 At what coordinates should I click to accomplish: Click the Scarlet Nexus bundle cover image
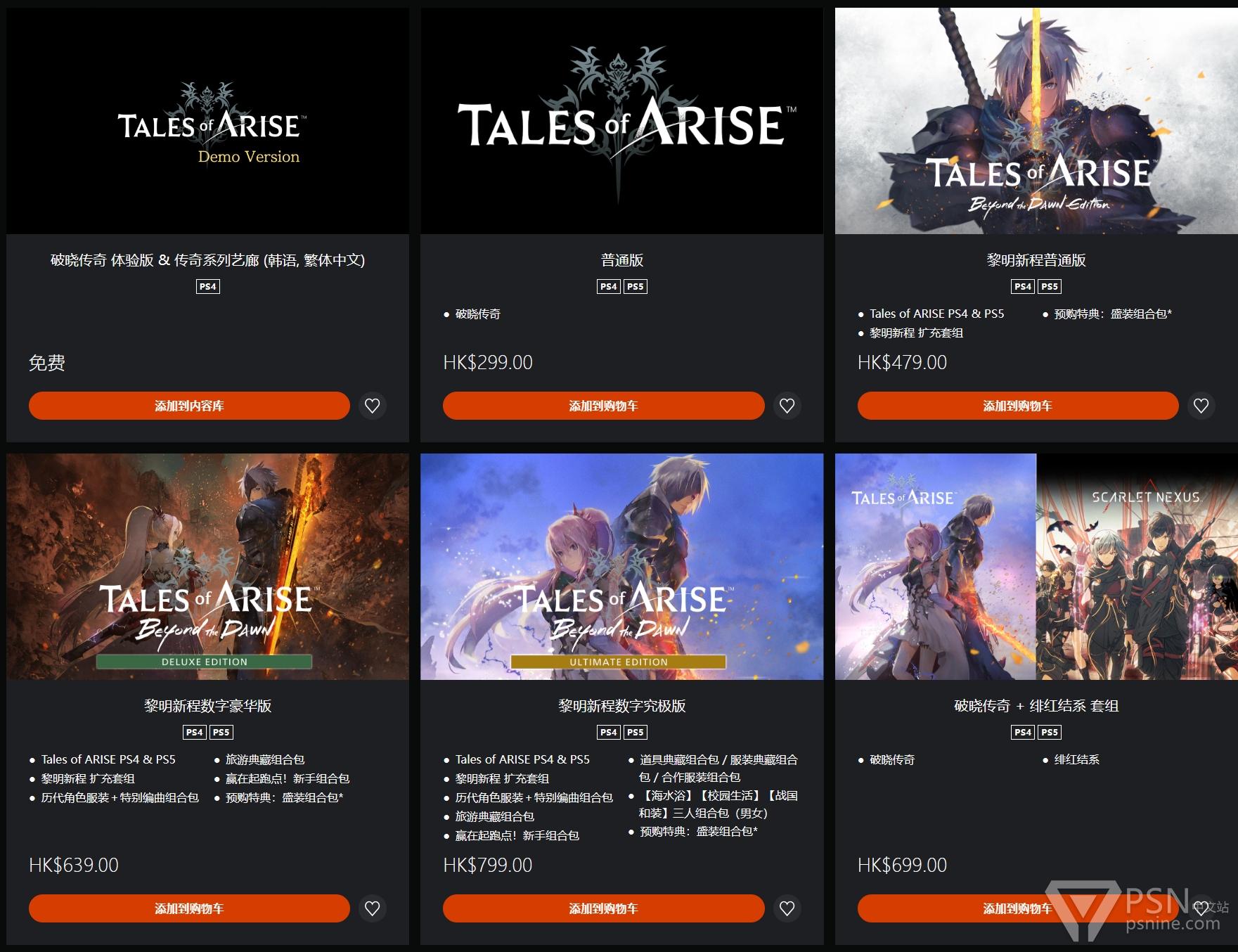[1036, 567]
